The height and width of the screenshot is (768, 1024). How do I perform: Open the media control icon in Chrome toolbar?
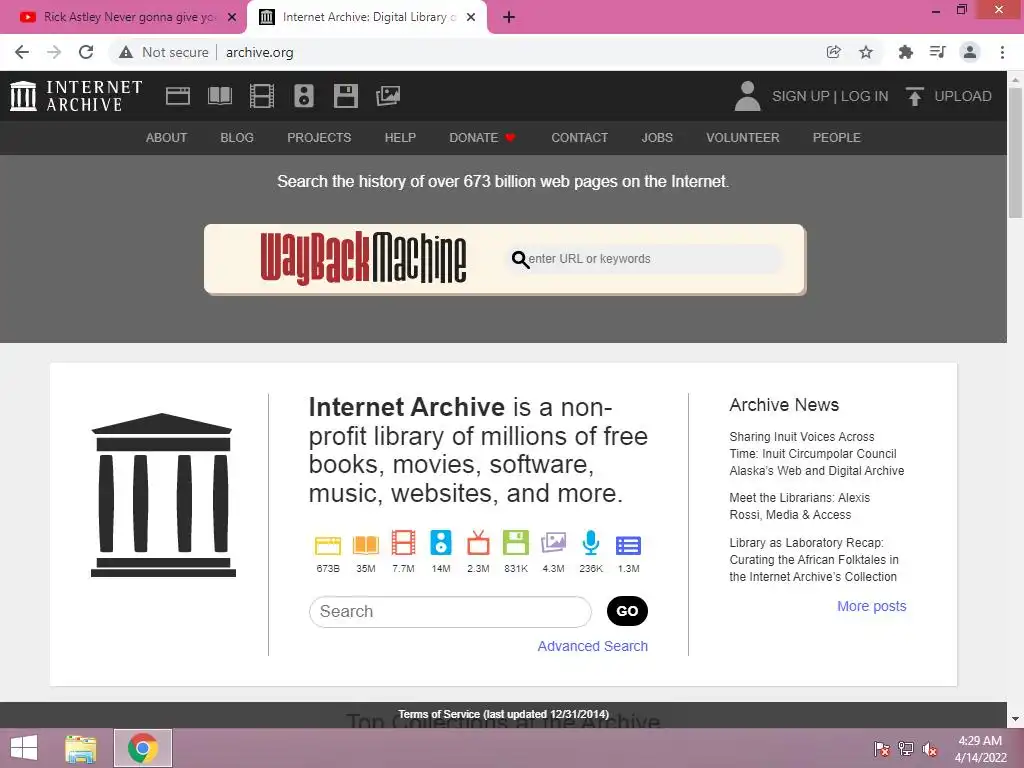938,52
